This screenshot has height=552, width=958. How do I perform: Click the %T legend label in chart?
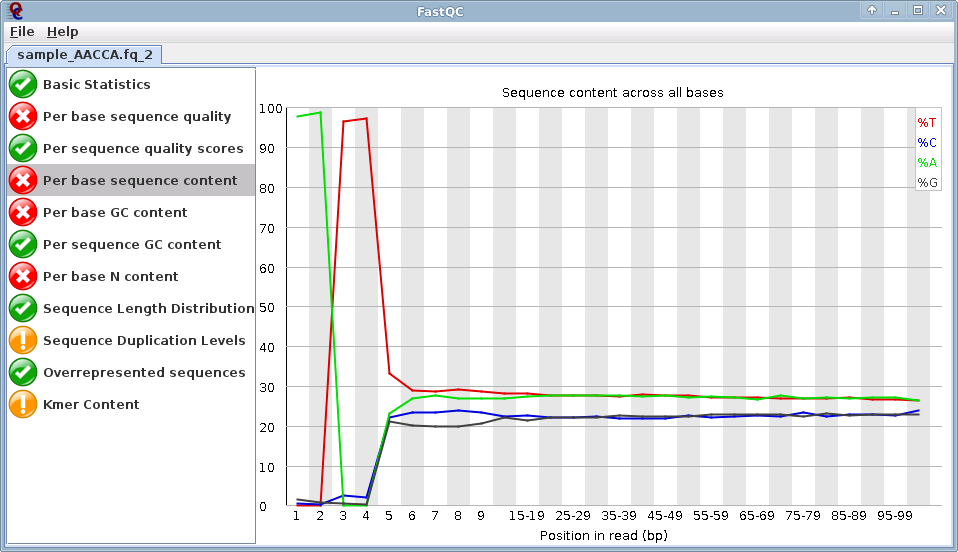927,122
